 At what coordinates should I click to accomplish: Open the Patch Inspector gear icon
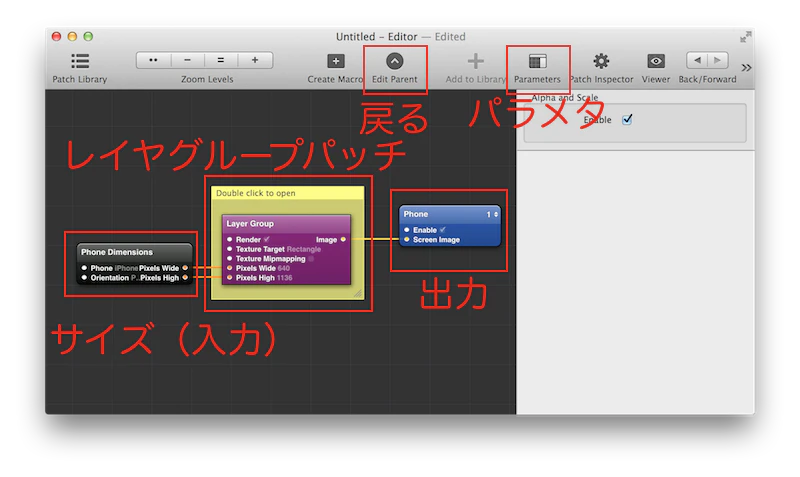(601, 61)
